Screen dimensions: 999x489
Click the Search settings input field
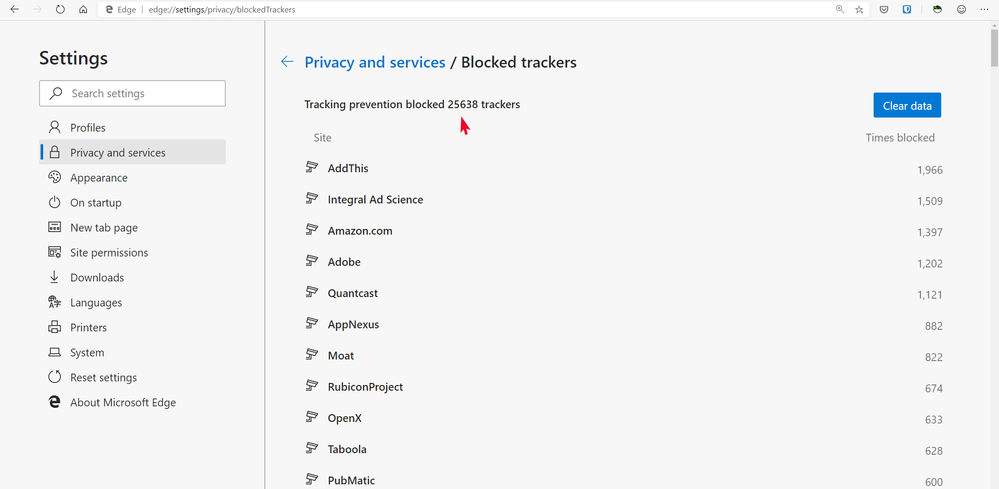(x=133, y=94)
